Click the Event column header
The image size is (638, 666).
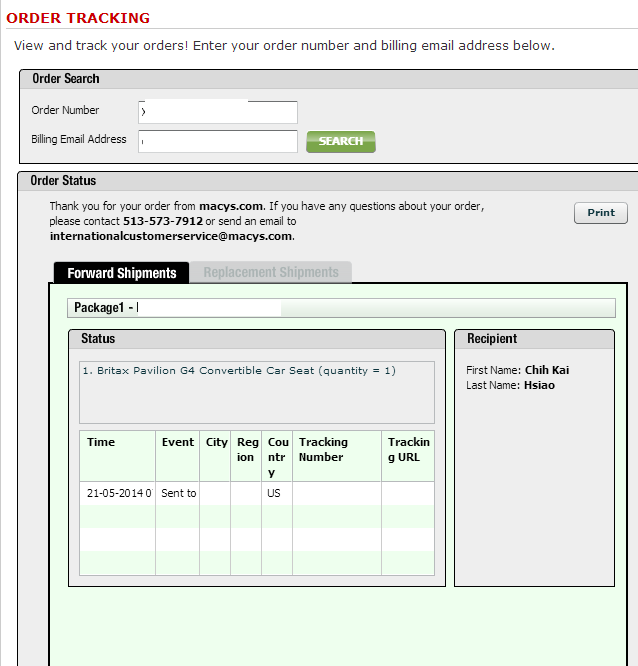click(178, 456)
